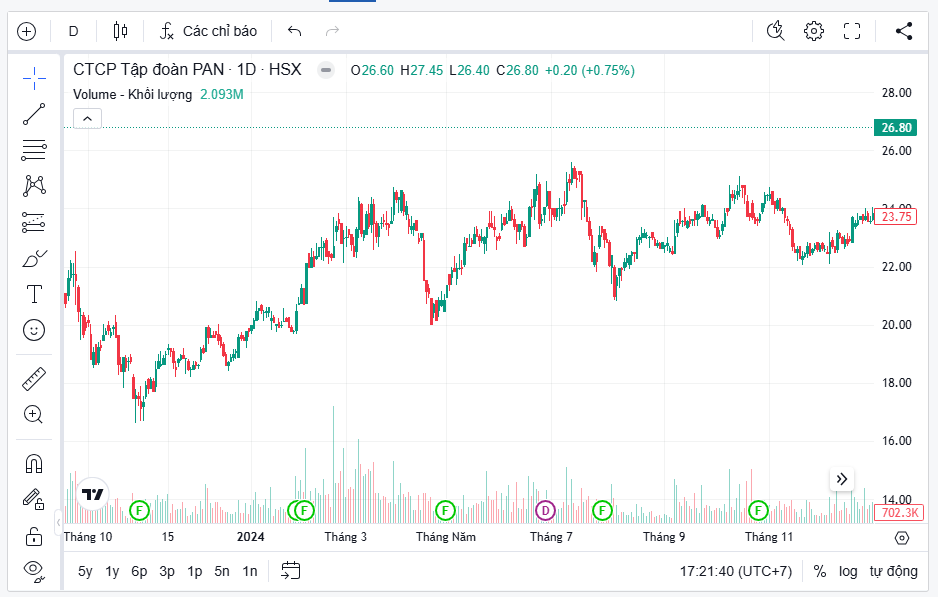Click the dividend D marker on timeline
938x597 pixels.
[x=545, y=511]
